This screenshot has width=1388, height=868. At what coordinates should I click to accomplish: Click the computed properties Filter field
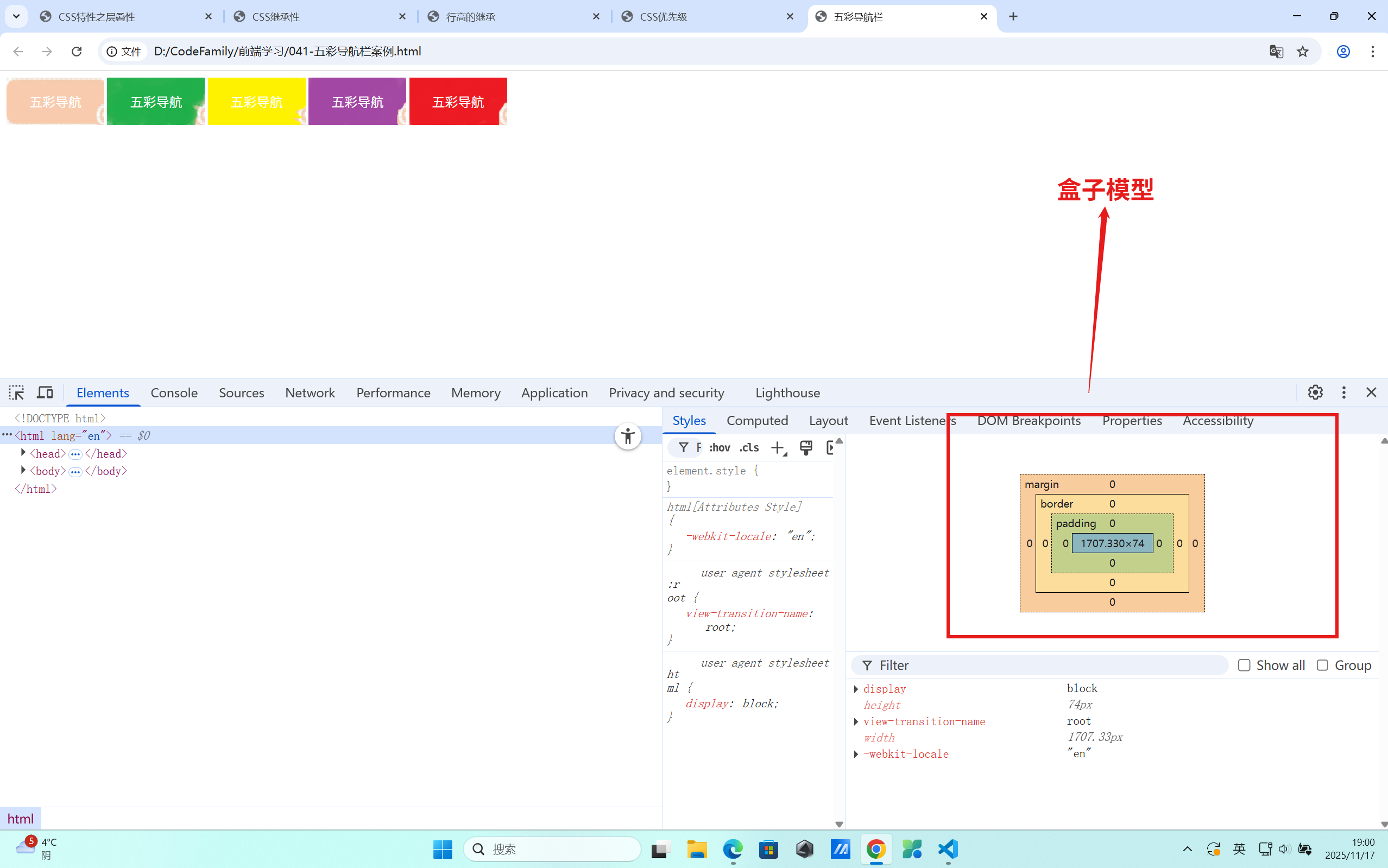coord(1045,666)
